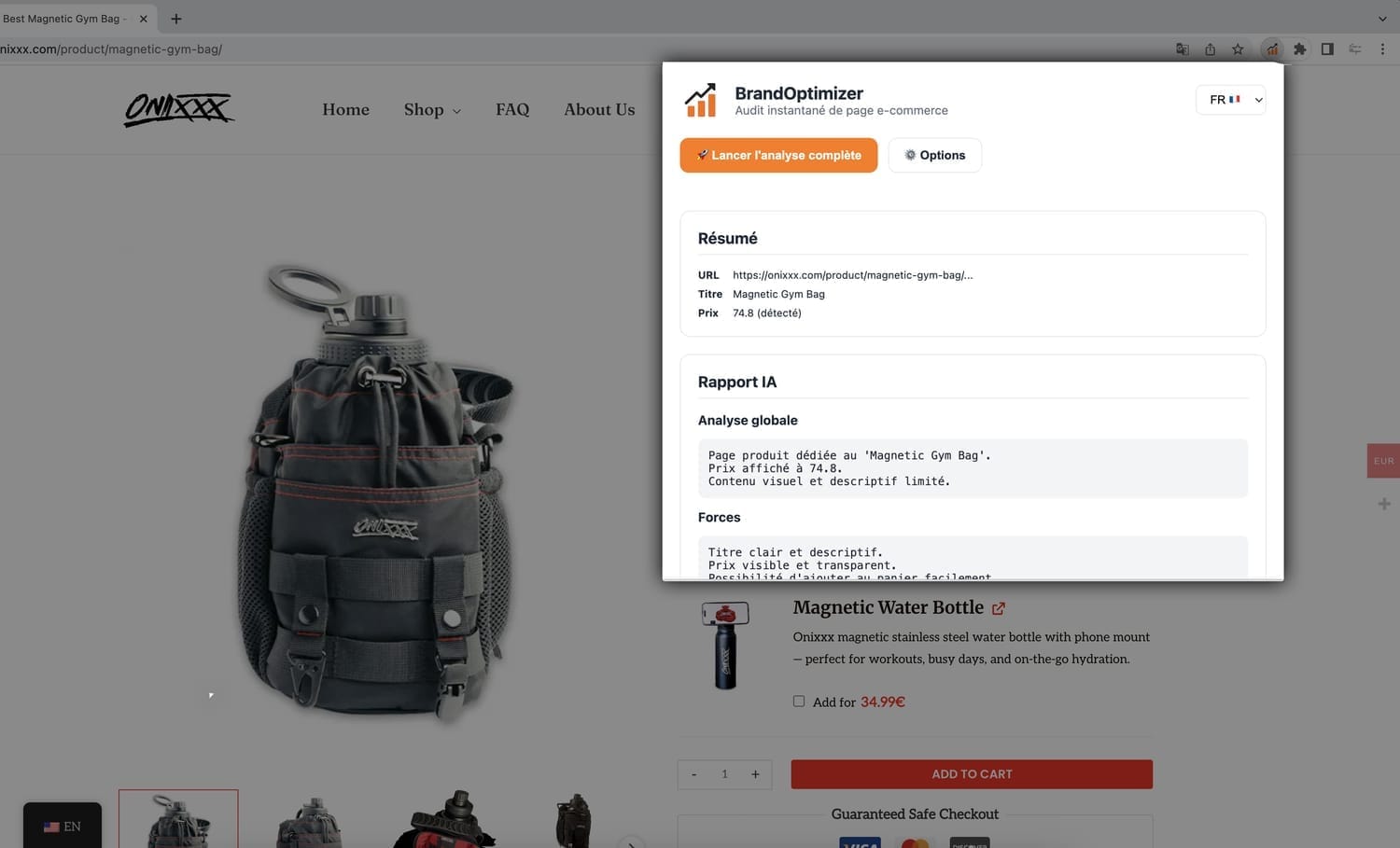Click the translate page icon in address bar
Screen dimensions: 1400x848
click(1183, 49)
